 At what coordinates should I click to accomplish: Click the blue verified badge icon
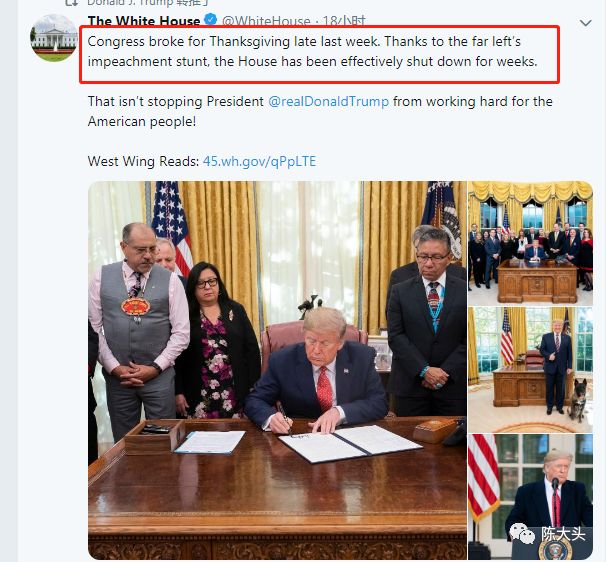pyautogui.click(x=211, y=19)
